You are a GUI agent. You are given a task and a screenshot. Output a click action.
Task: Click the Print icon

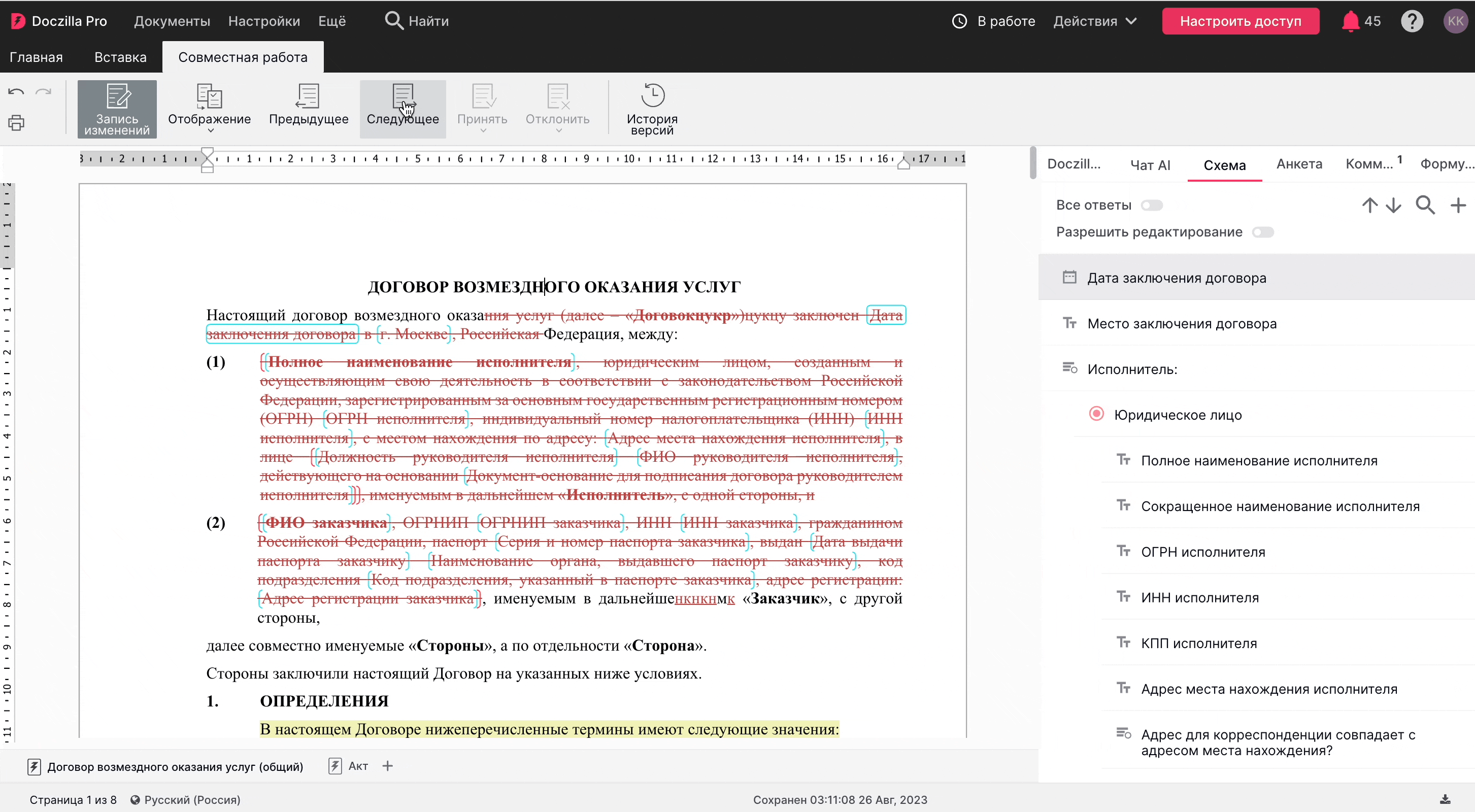coord(16,122)
